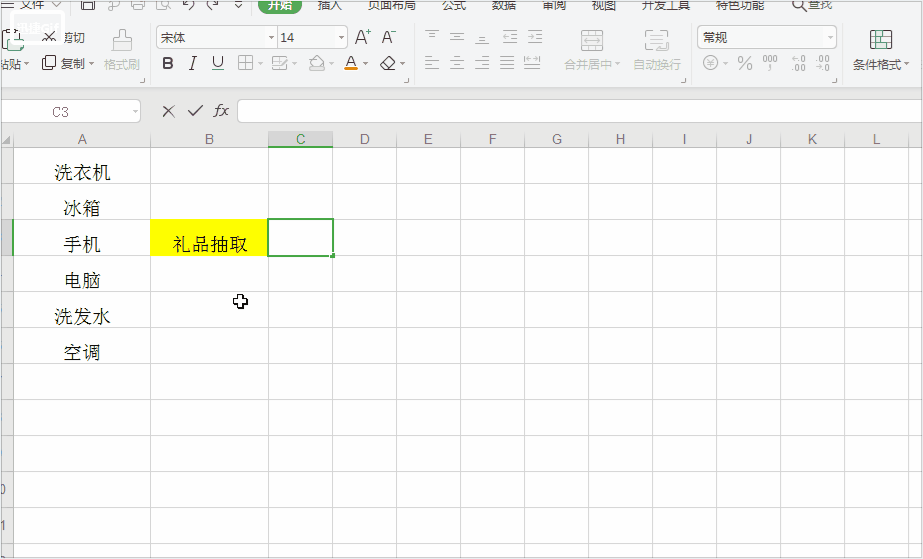Image resolution: width=923 pixels, height=559 pixels.
Task: Apply percent style format
Action: click(745, 63)
